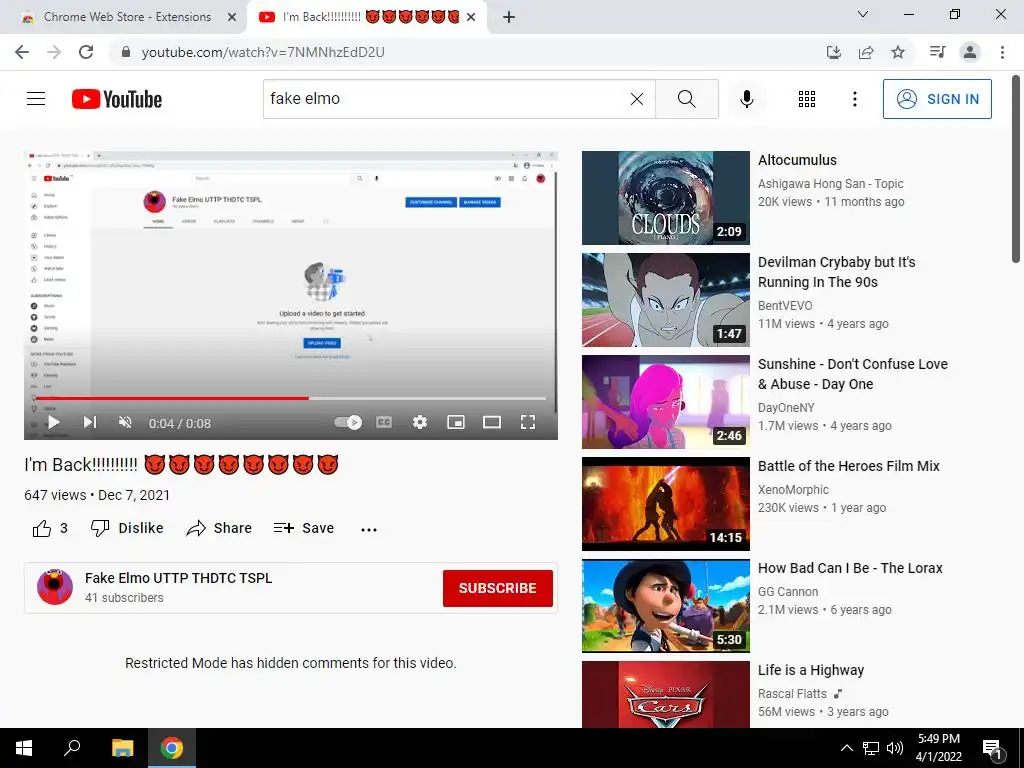
Task: Close the I'm Back YouTube tab
Action: (471, 17)
